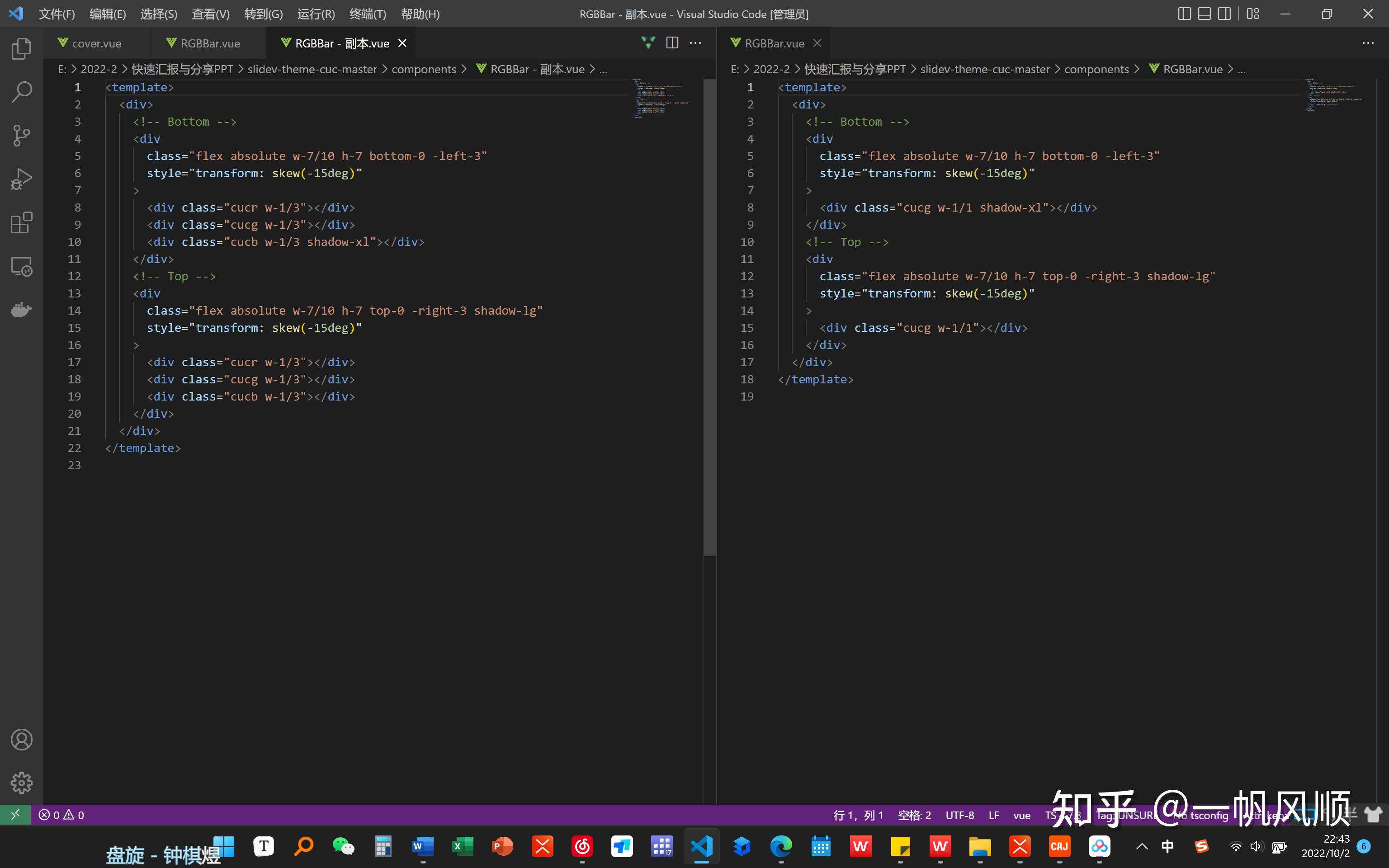Open the Source Control view

tap(21, 136)
